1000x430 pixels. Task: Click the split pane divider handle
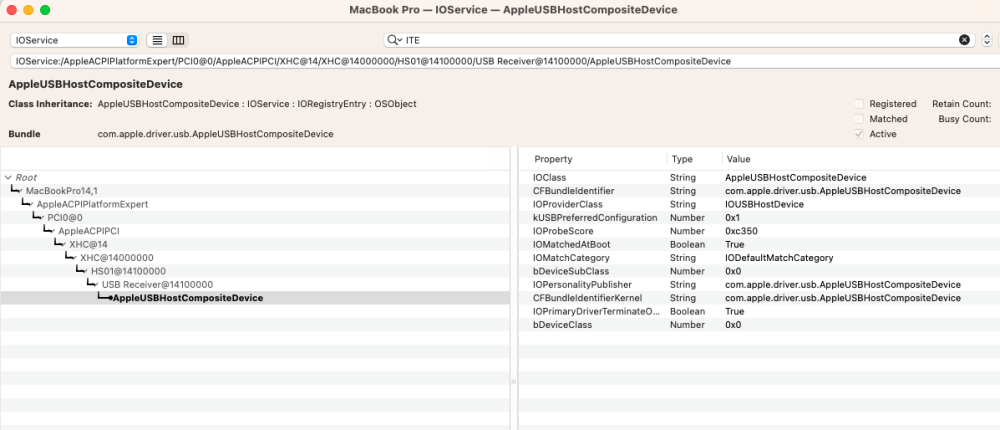513,381
